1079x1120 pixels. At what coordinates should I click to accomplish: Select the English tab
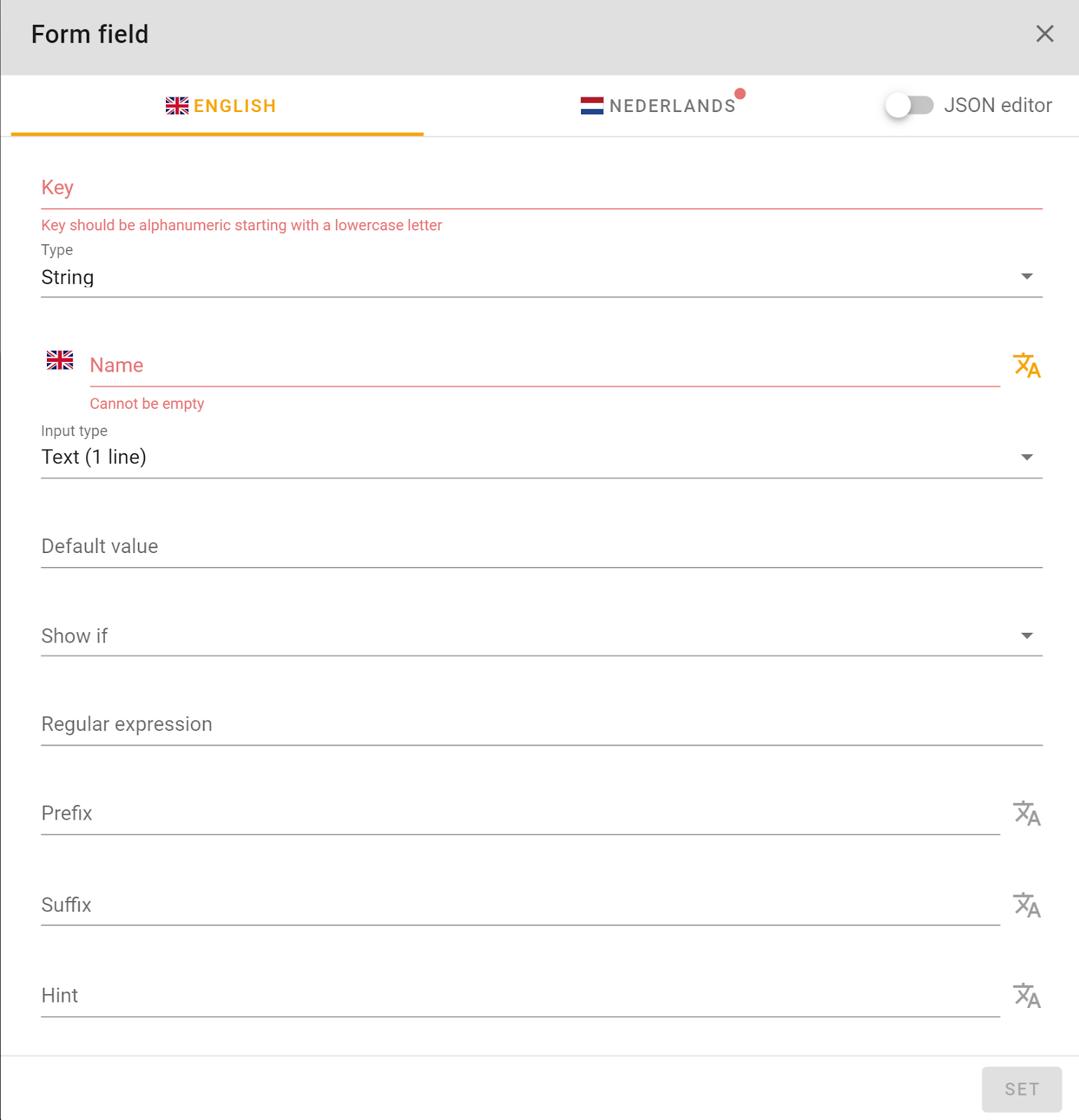coord(219,106)
